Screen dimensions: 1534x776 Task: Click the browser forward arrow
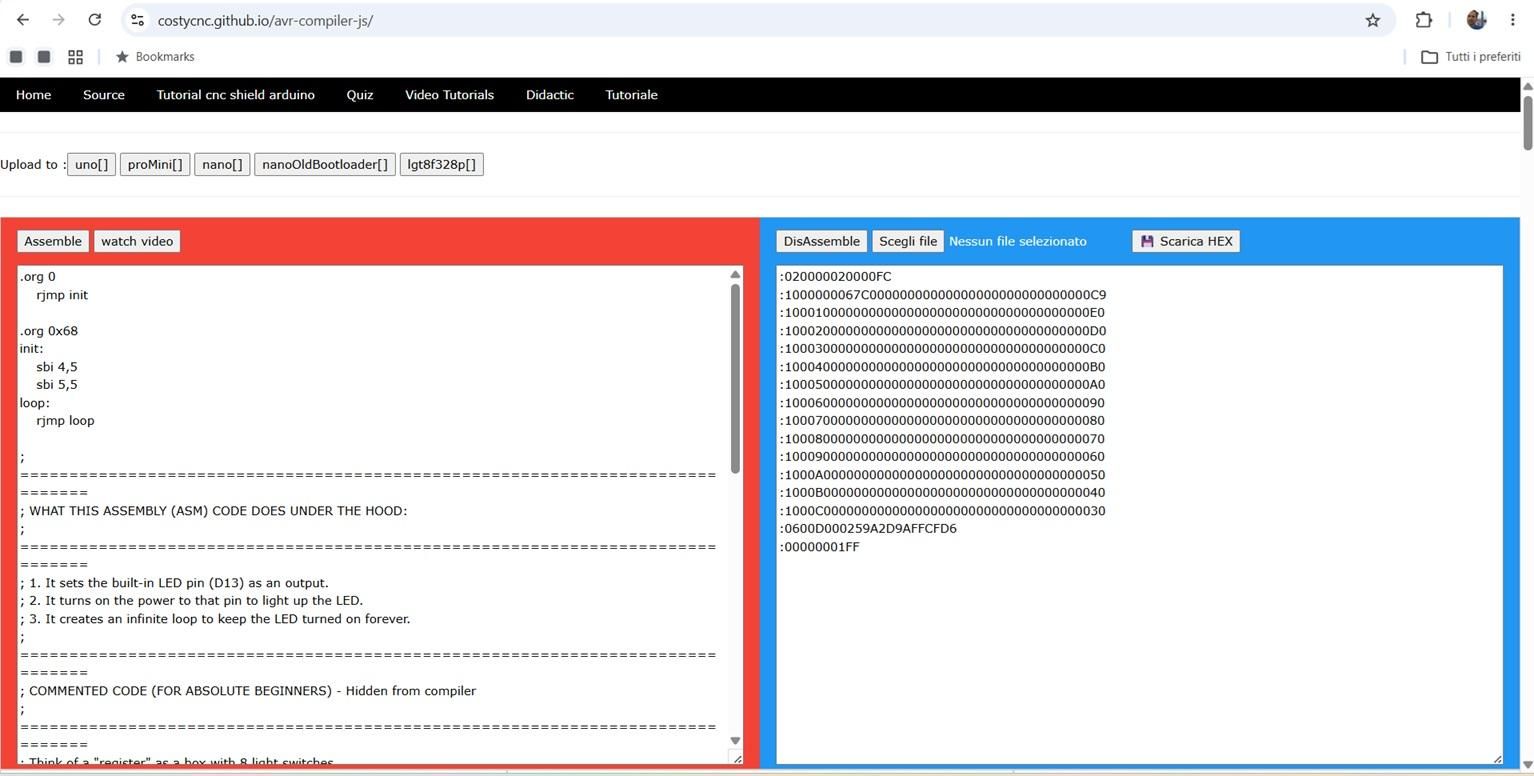58,20
